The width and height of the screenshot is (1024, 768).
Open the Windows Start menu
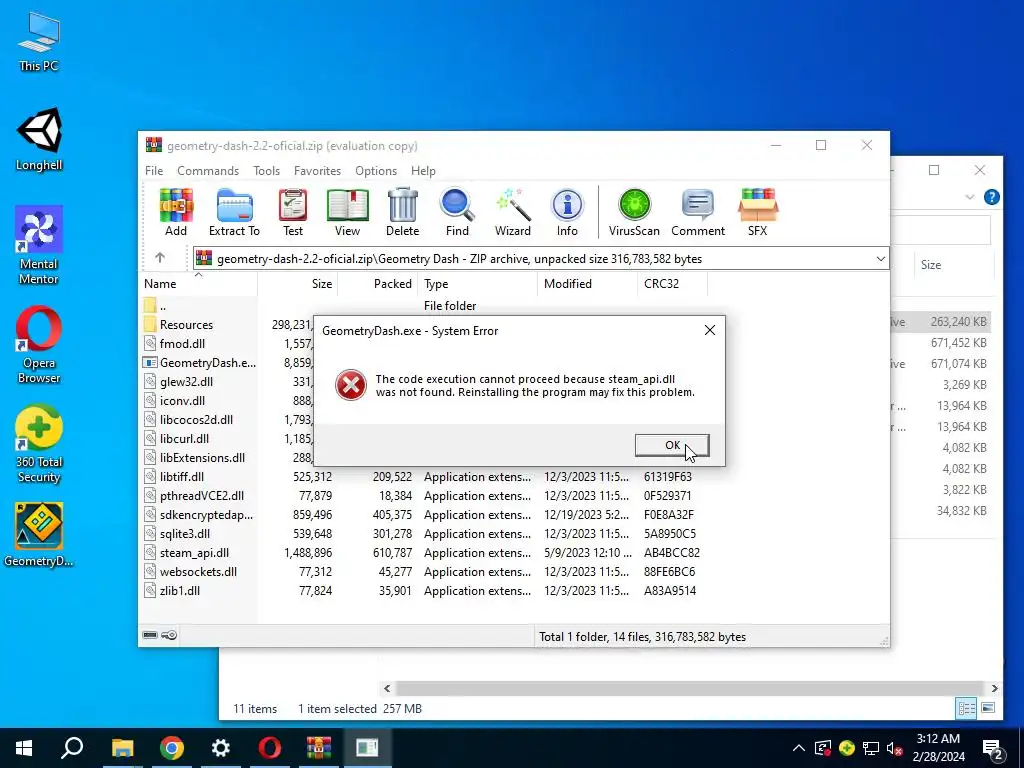24,748
